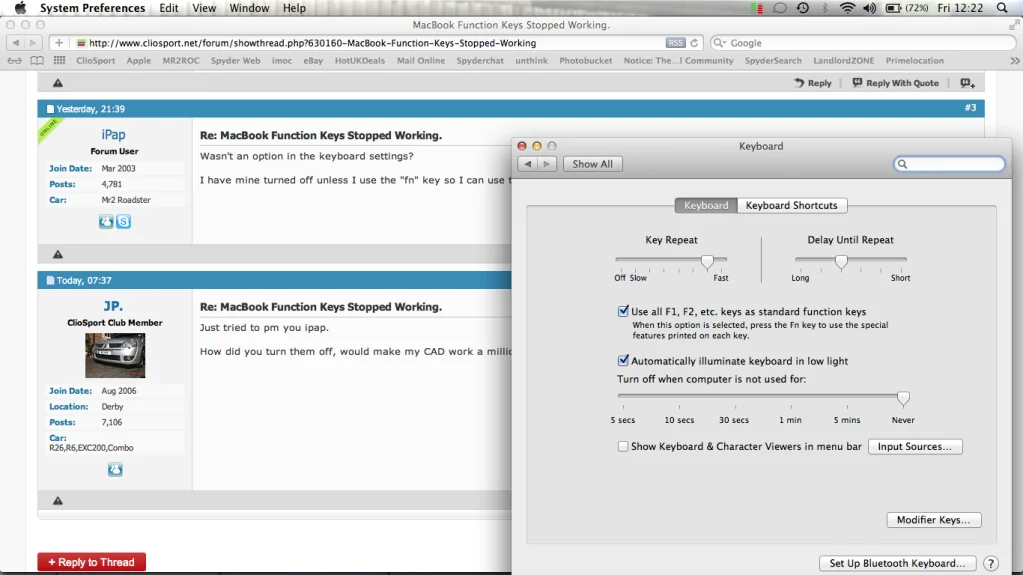Image resolution: width=1023 pixels, height=575 pixels.
Task: Open the Google search engine dropdown
Action: click(x=720, y=42)
